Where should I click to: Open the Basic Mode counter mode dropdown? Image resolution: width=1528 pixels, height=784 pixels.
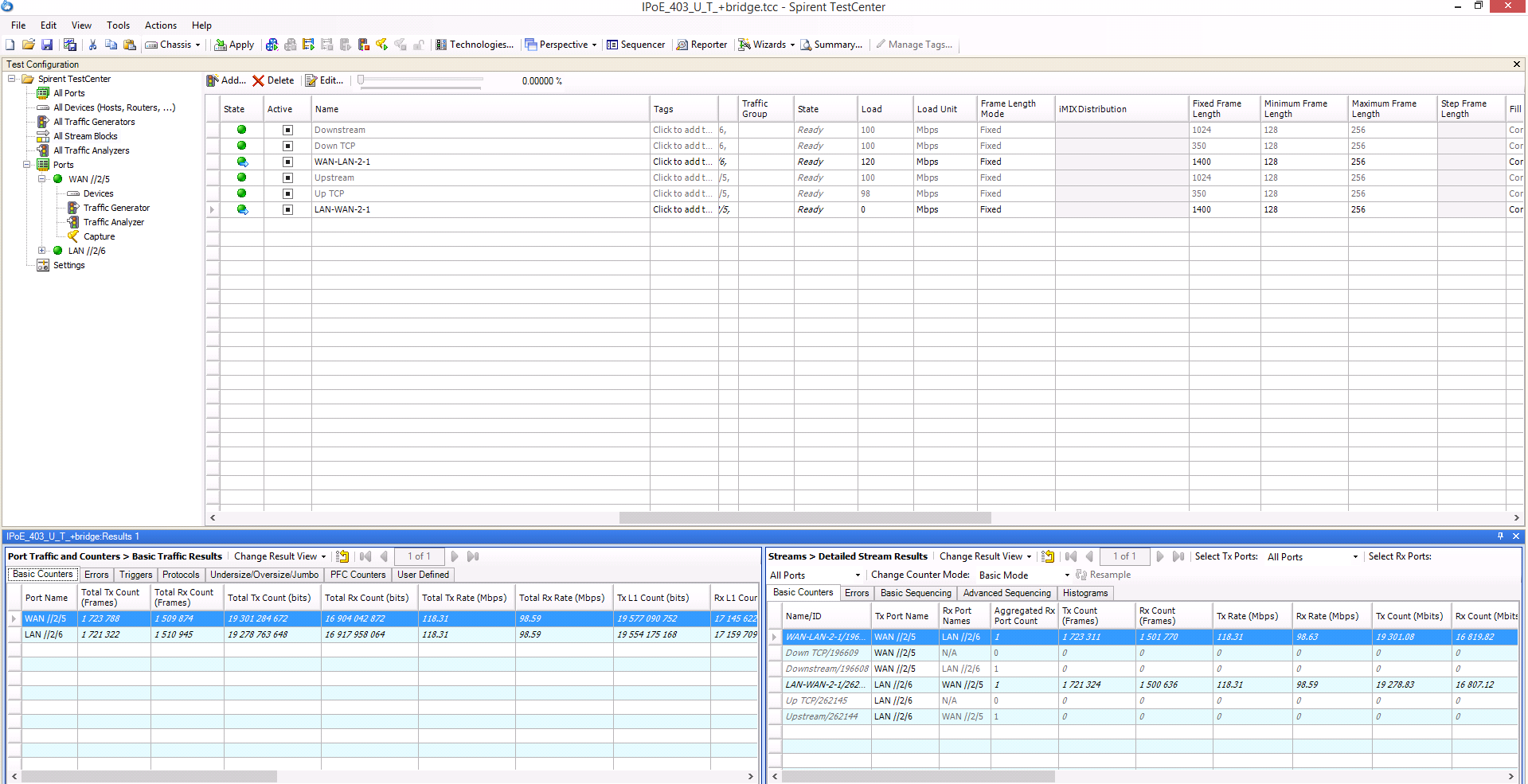pyautogui.click(x=1024, y=575)
